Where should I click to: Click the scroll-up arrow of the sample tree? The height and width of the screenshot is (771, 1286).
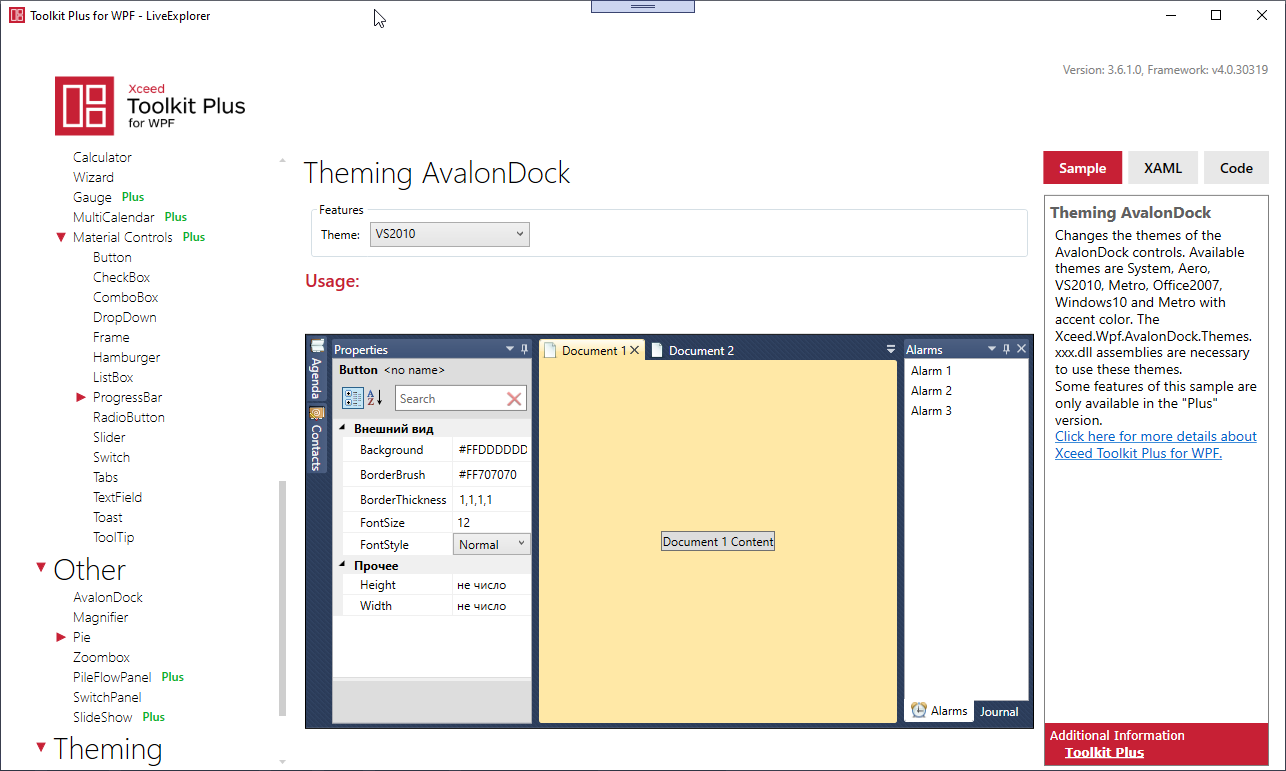click(282, 160)
